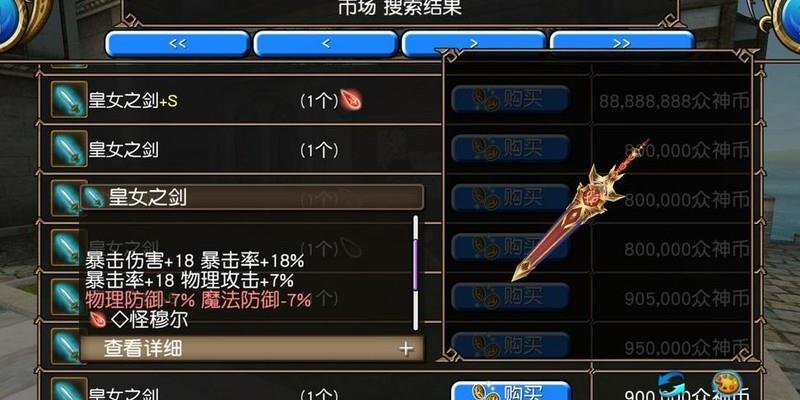Select the second 皇女之剑 (1个) listing row
This screenshot has width=800, height=400.
240,149
